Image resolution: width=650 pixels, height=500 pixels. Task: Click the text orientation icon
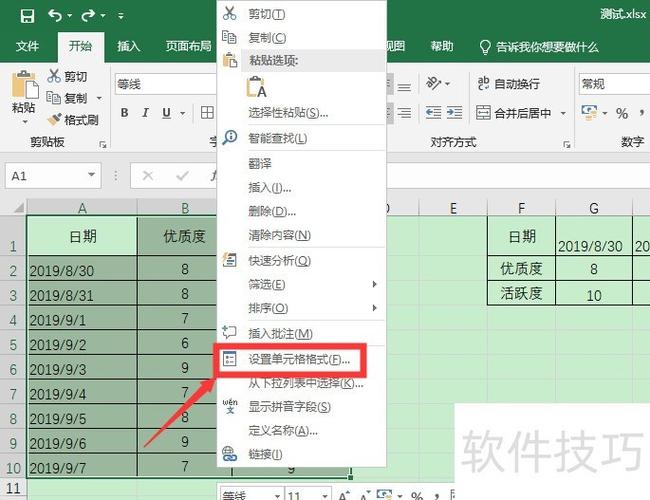point(434,83)
